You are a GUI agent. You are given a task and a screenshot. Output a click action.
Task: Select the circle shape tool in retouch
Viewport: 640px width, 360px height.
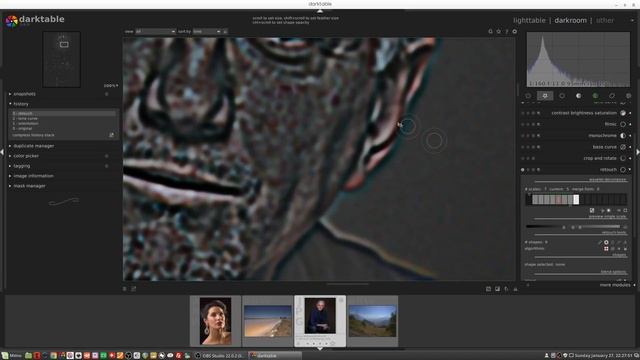point(606,242)
